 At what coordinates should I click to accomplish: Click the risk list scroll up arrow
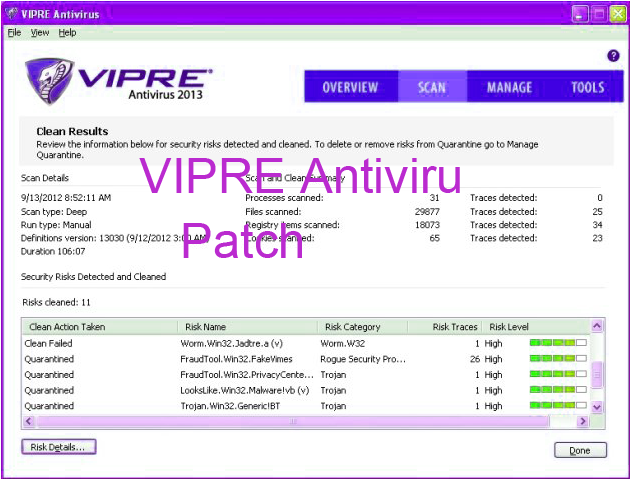click(x=597, y=326)
